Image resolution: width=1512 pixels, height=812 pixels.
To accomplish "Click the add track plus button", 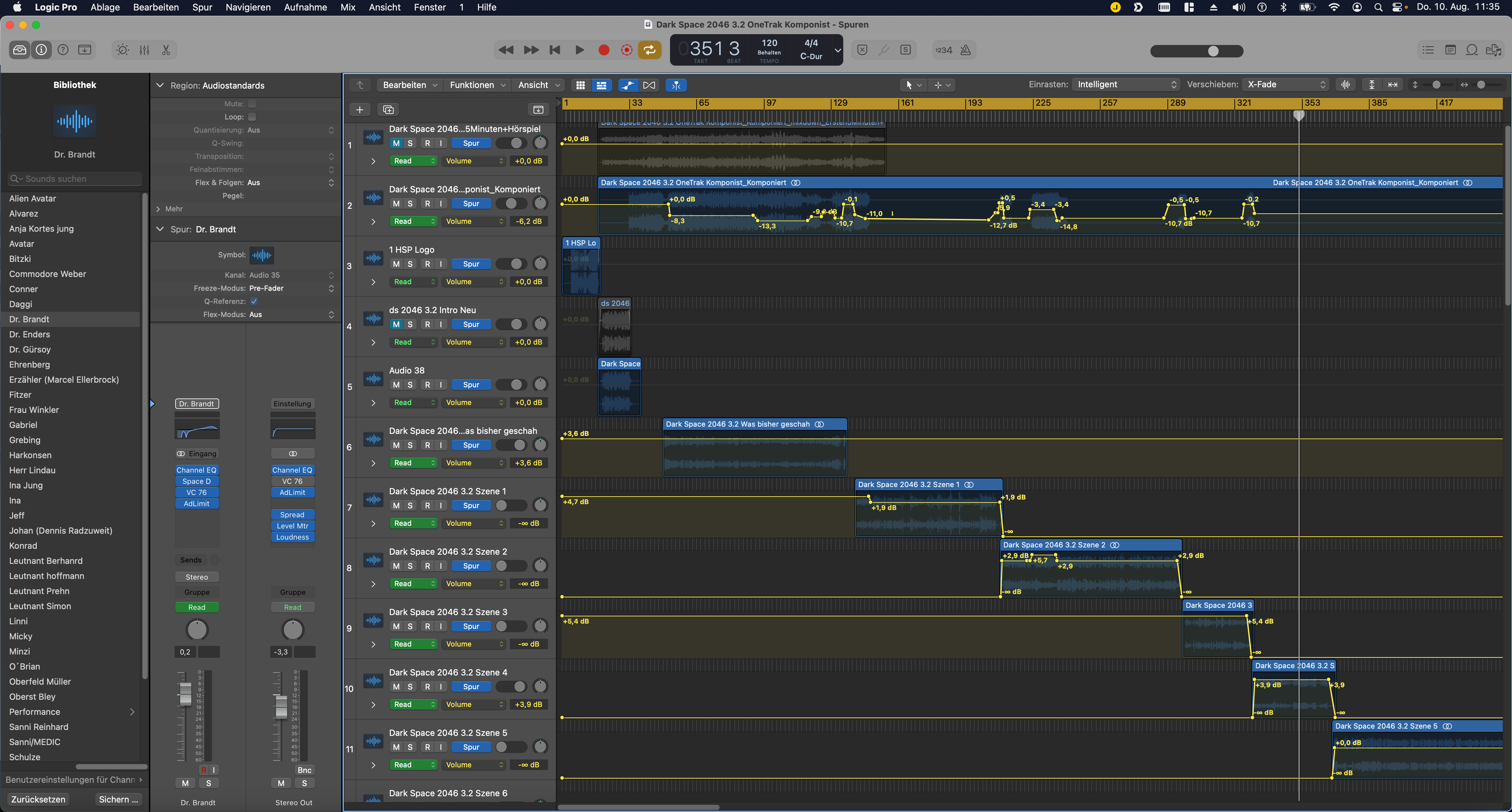I will [360, 110].
